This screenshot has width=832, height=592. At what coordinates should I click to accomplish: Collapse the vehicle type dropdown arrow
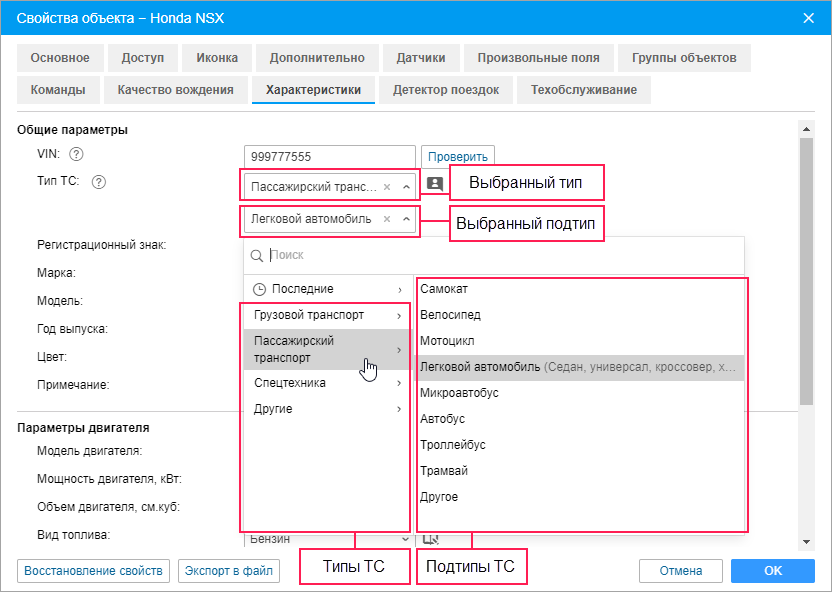406,187
